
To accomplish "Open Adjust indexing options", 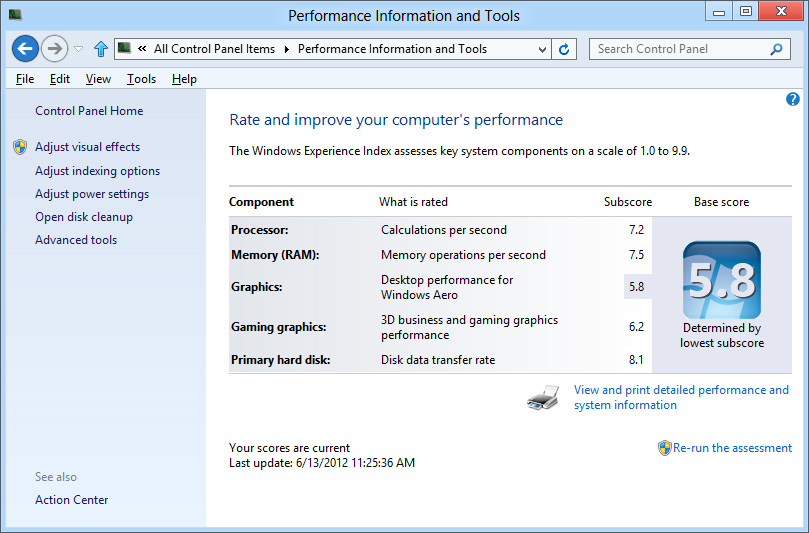I will pyautogui.click(x=98, y=171).
